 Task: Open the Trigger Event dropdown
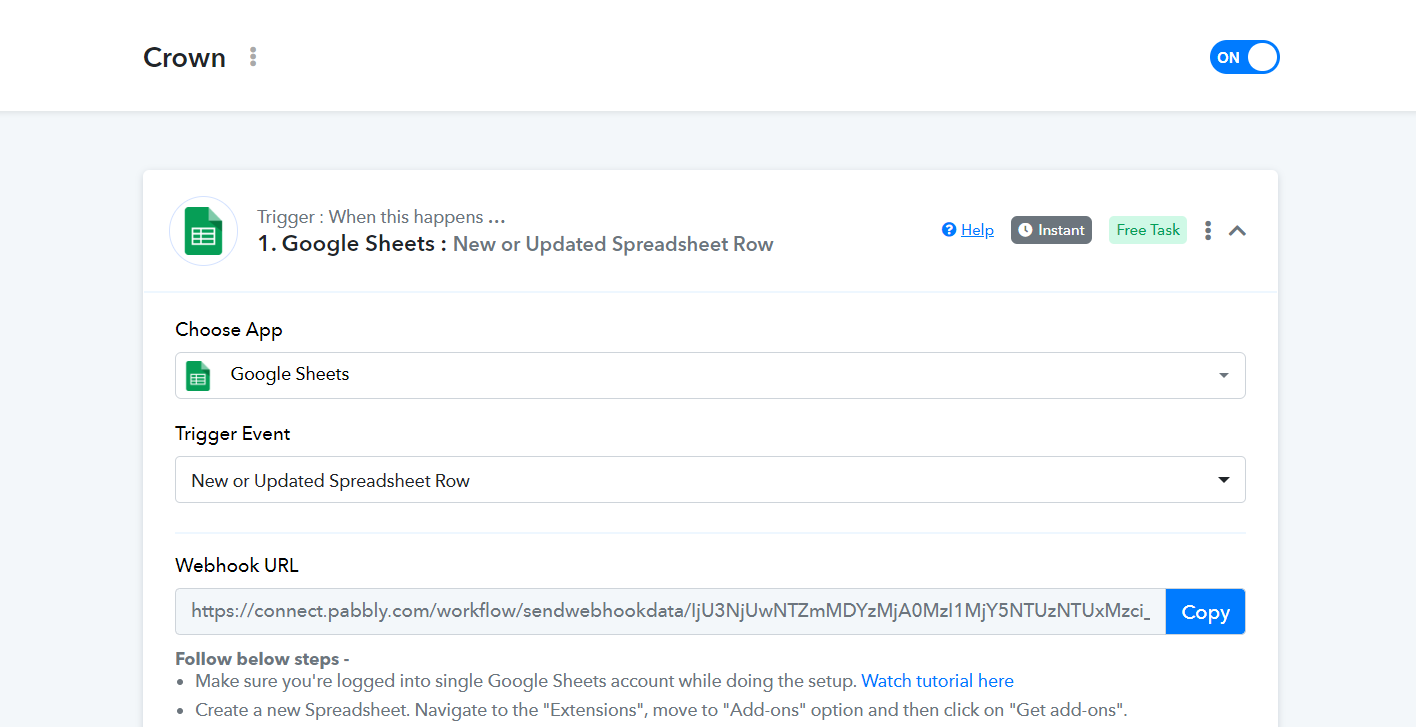point(710,480)
